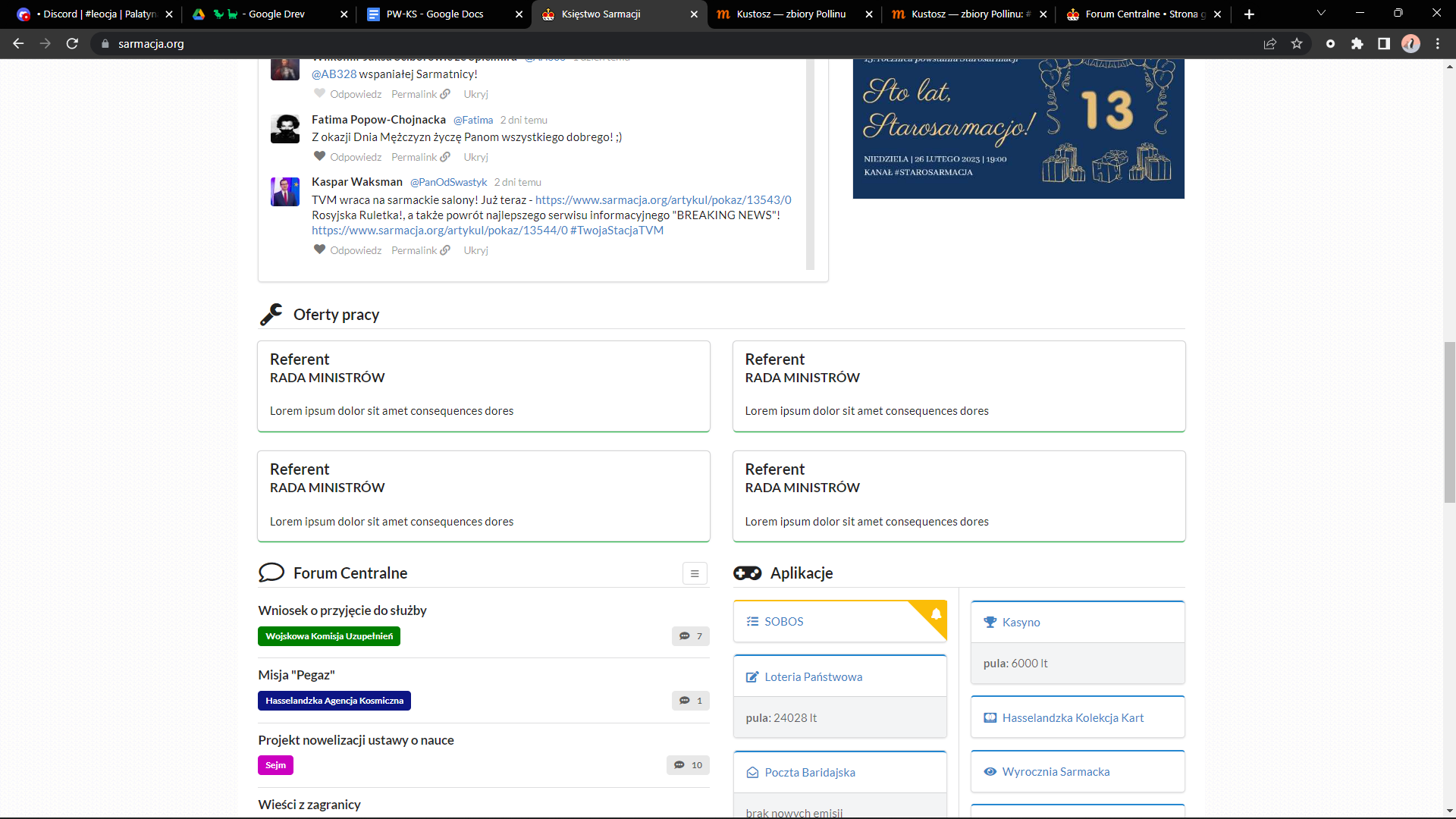This screenshot has height=819, width=1456.
Task: Switch to Forum Centralne browser tab
Action: pos(1141,14)
